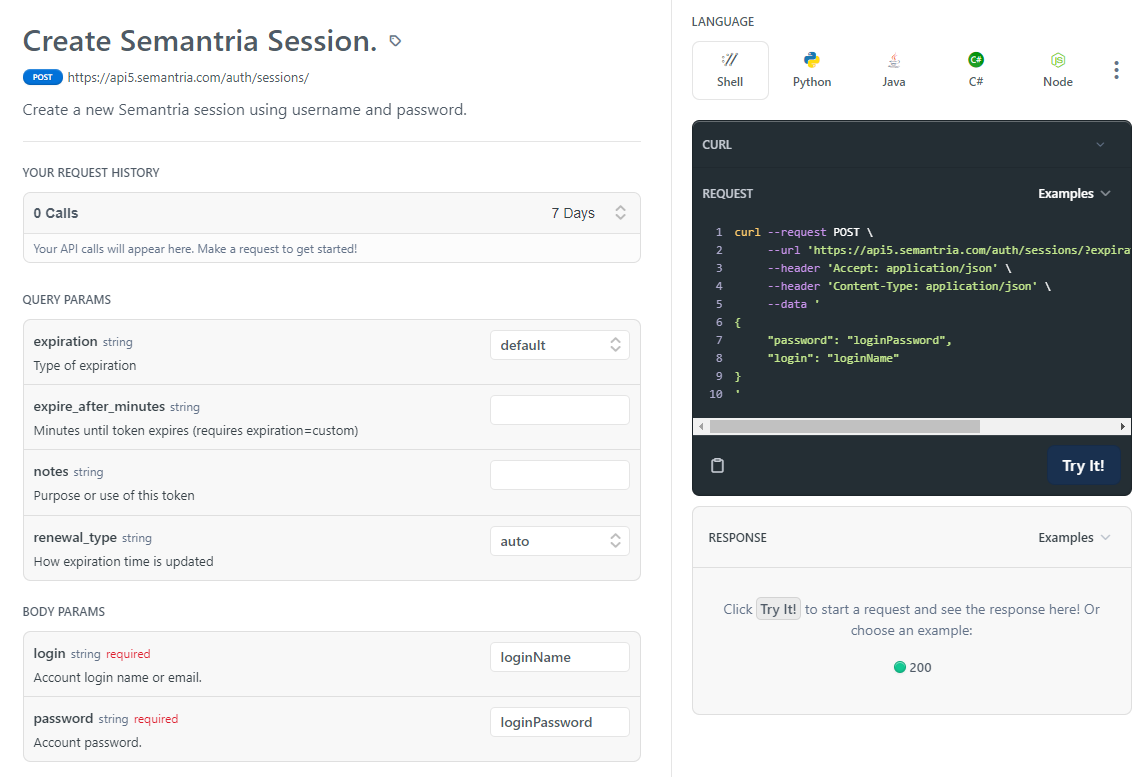Select the Shell language option
This screenshot has width=1147, height=777.
[730, 70]
